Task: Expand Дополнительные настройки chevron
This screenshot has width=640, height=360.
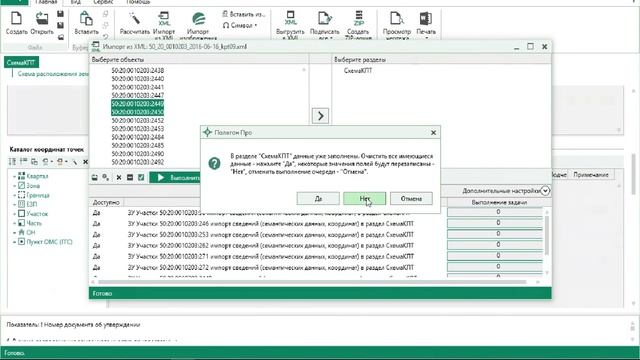Action: click(545, 191)
